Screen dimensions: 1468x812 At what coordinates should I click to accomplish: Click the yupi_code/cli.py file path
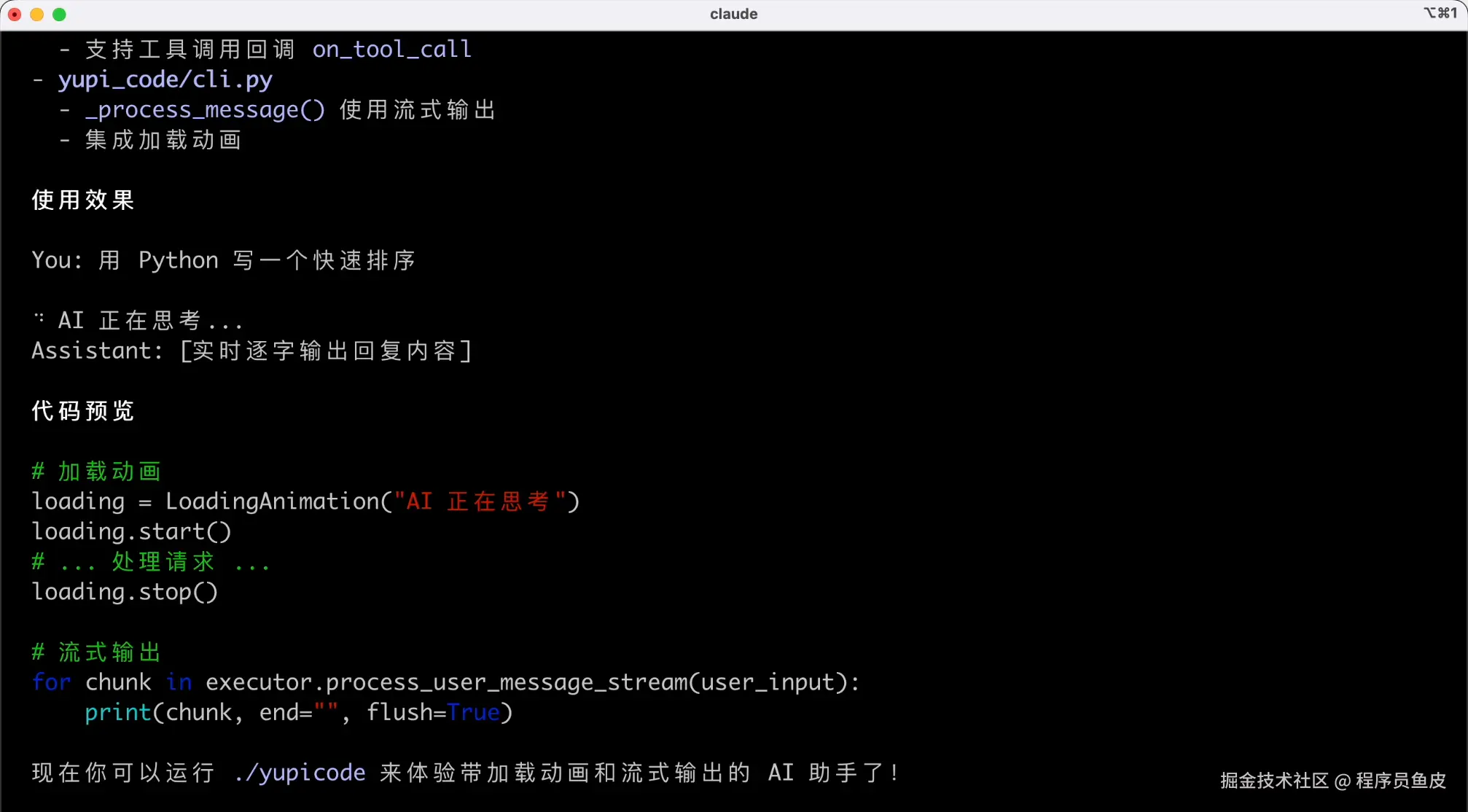coord(165,79)
